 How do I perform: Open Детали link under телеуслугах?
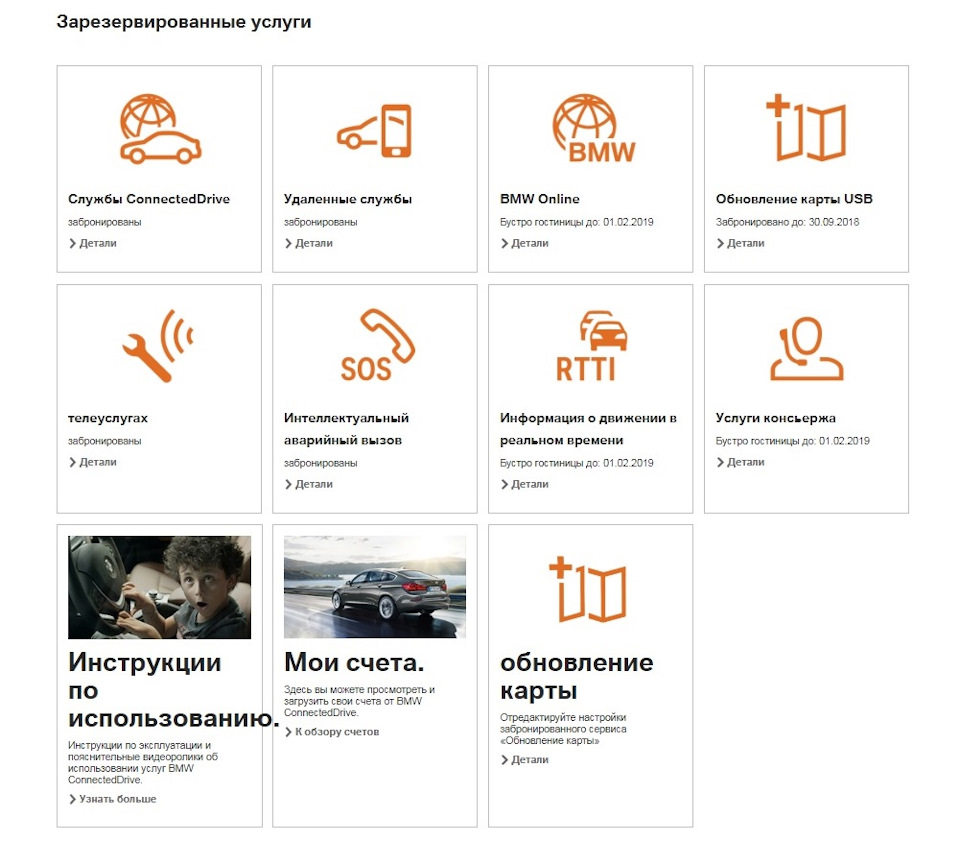point(92,462)
